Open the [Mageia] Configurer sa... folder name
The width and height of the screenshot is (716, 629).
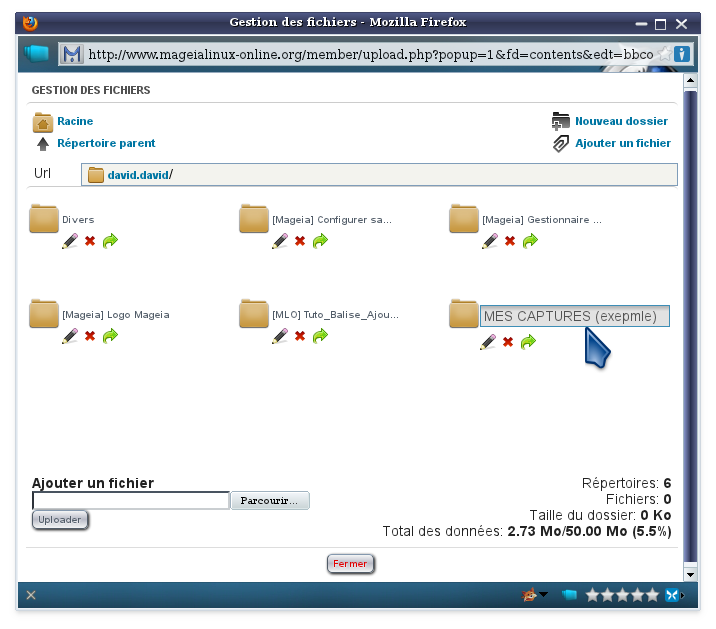pyautogui.click(x=332, y=220)
